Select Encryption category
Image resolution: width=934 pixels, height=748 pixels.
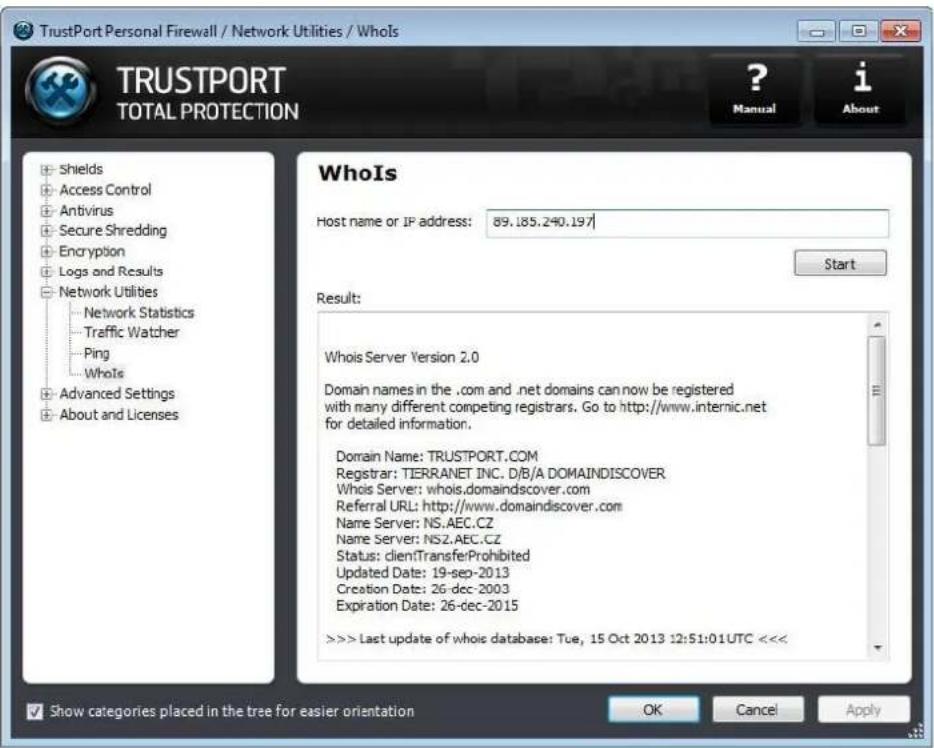(x=92, y=251)
